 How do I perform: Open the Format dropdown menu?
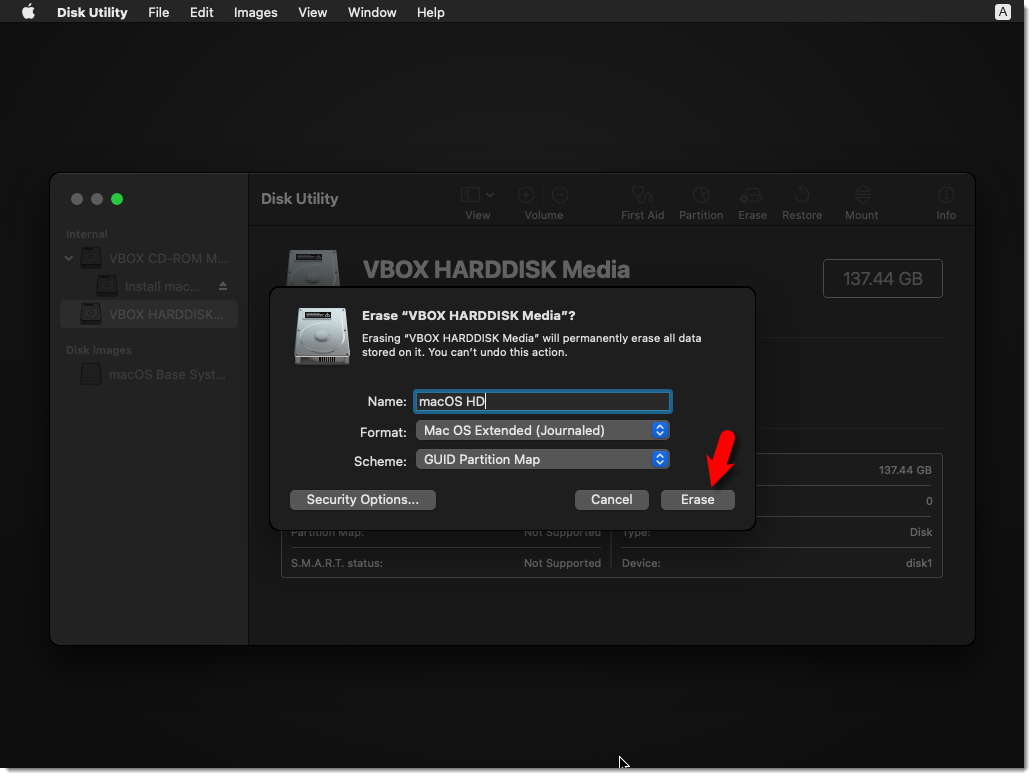[x=542, y=431]
